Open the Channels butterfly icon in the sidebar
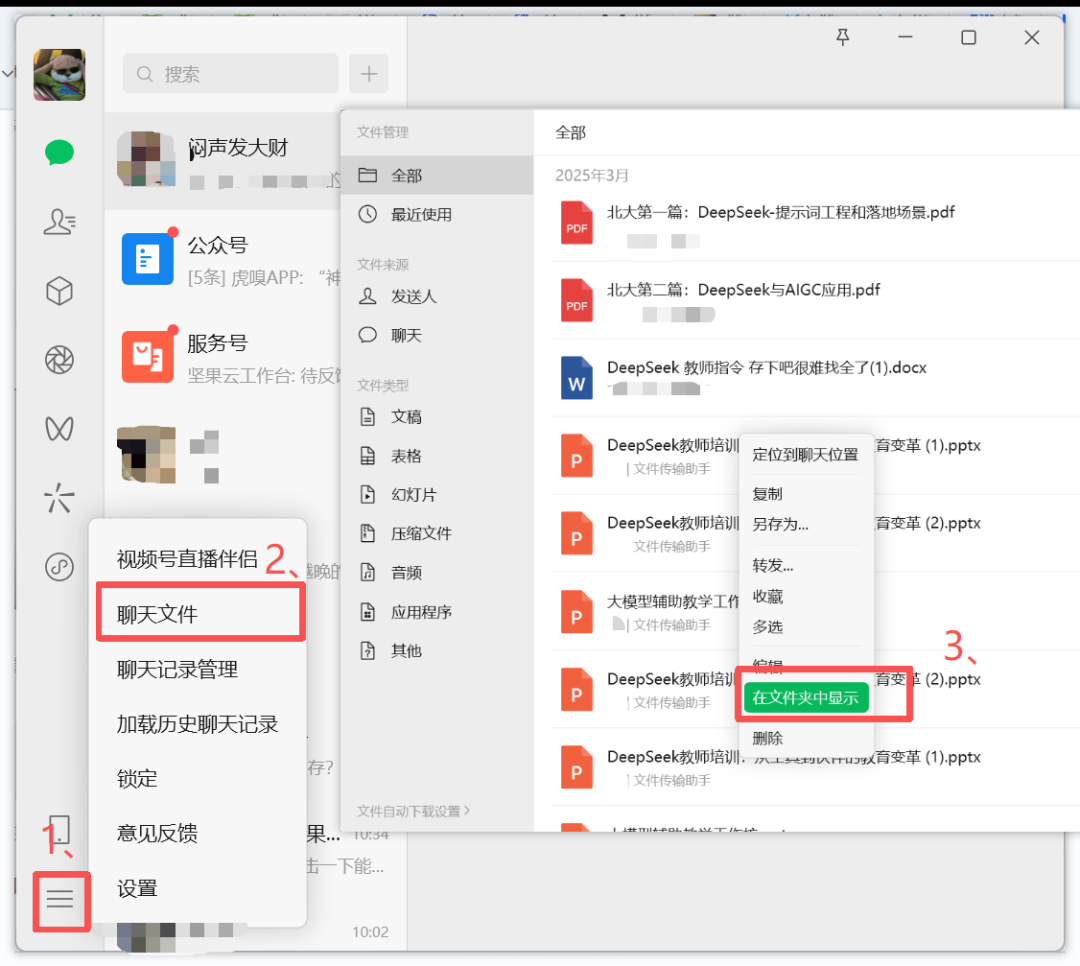1080x966 pixels. click(59, 429)
